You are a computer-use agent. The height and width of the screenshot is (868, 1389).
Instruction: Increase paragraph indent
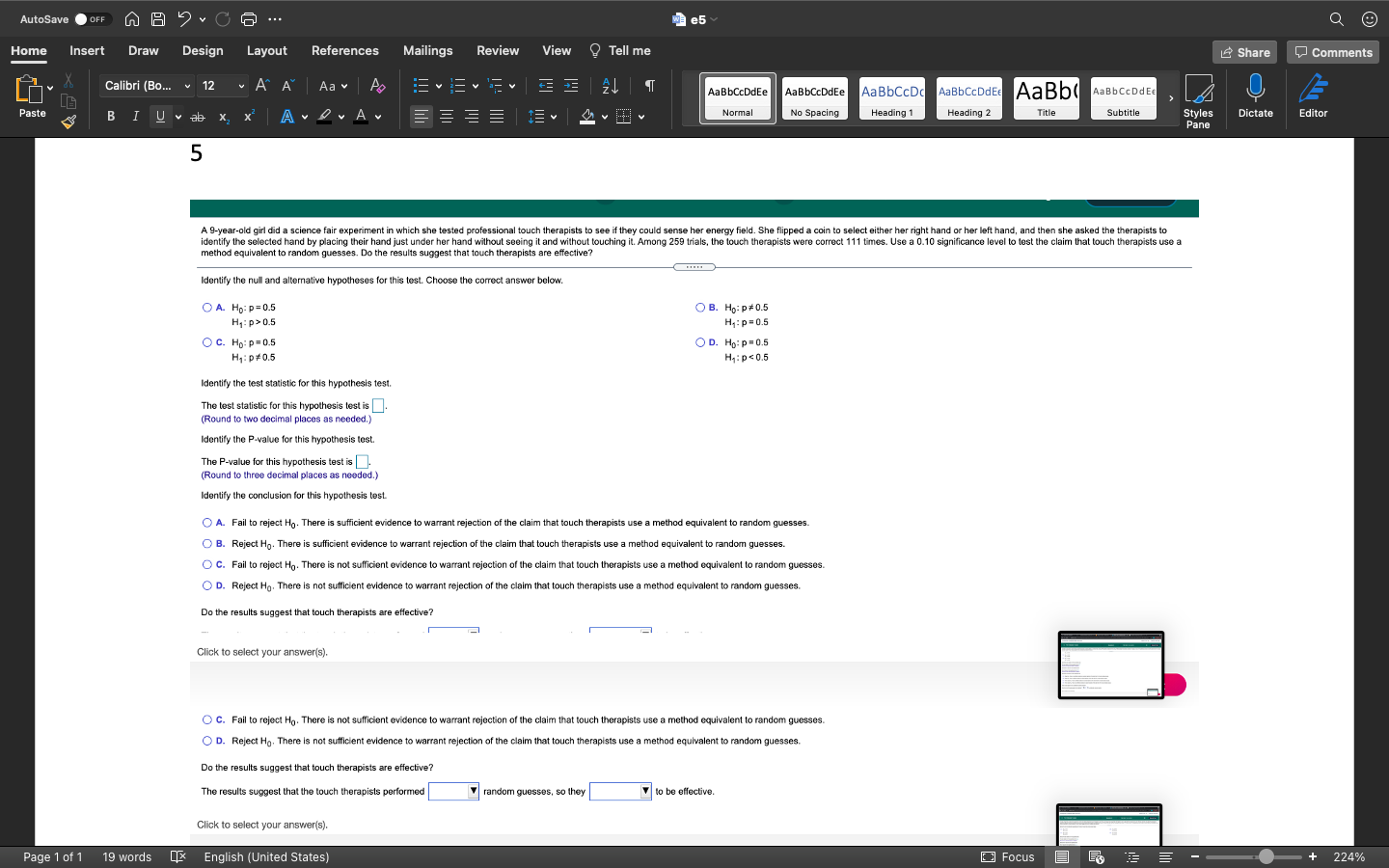pos(571,86)
